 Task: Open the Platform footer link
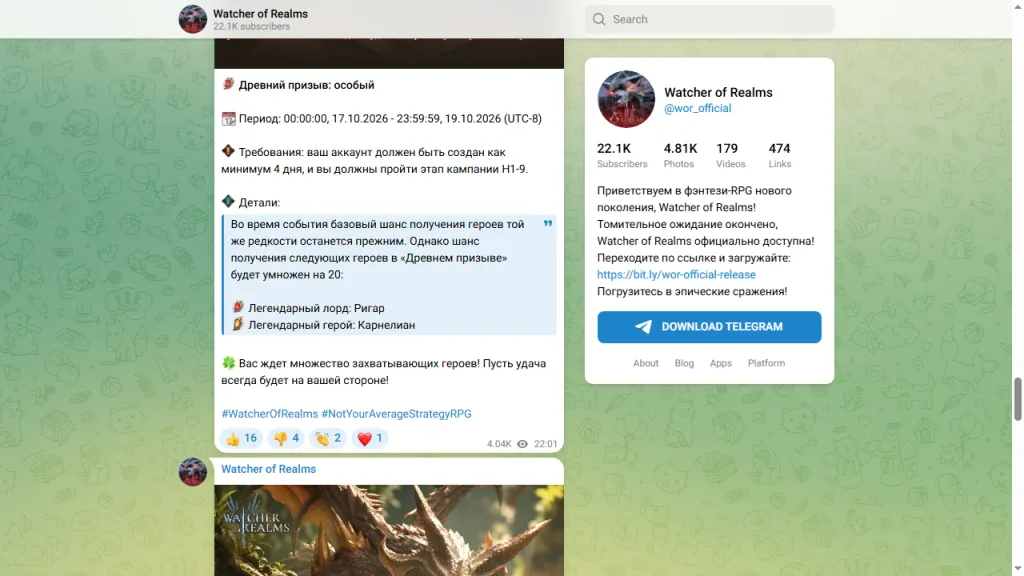(766, 363)
